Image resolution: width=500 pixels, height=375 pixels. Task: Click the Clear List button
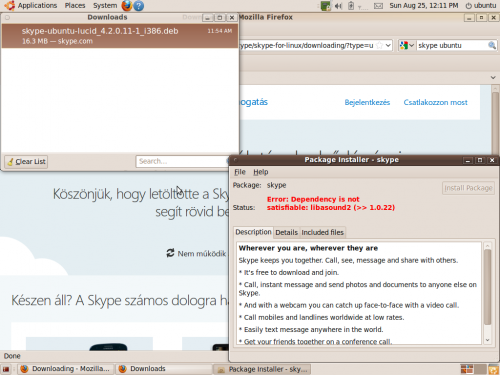(26, 162)
